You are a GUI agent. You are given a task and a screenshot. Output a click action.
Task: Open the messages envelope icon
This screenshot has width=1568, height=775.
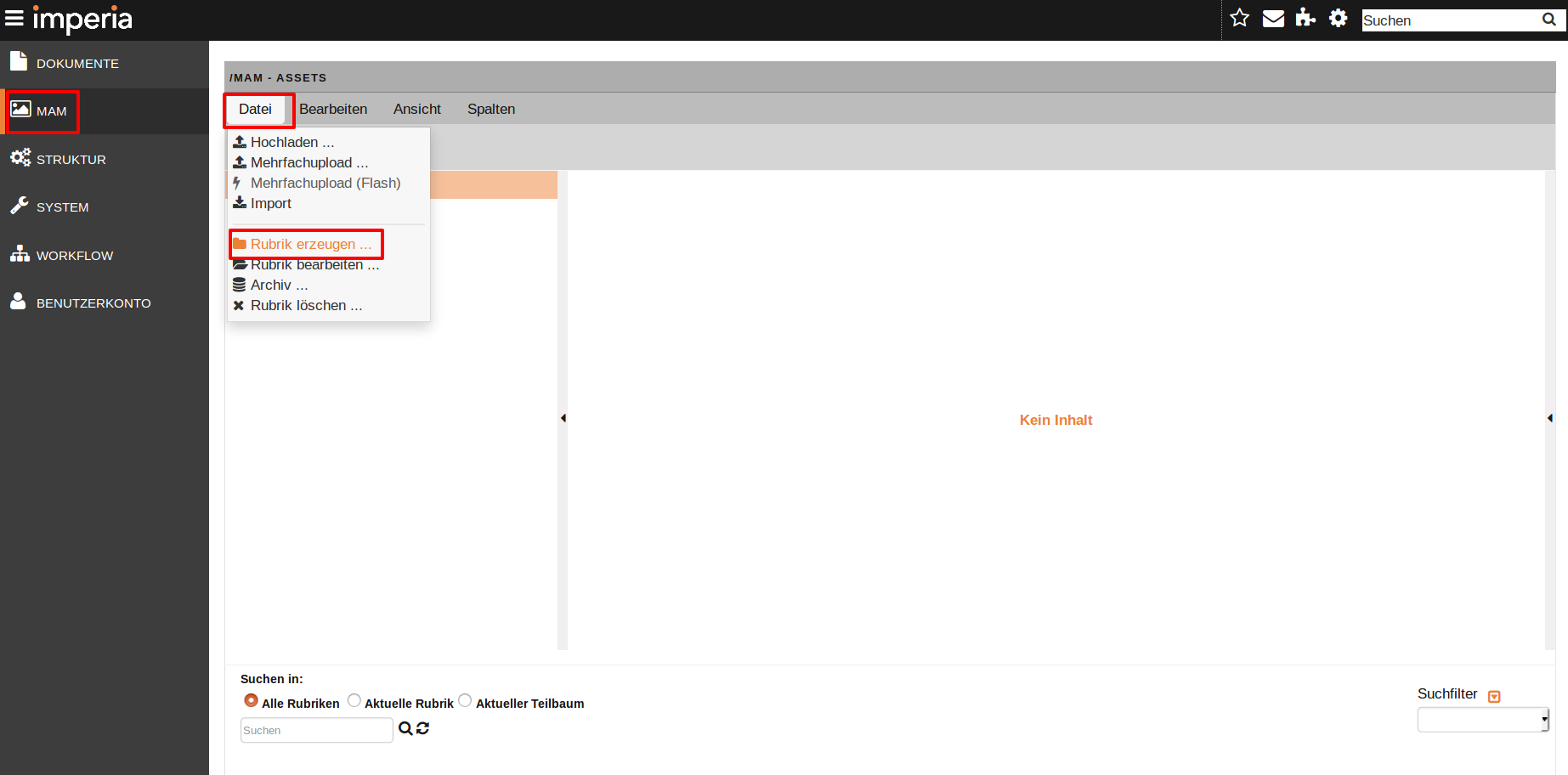1273,19
